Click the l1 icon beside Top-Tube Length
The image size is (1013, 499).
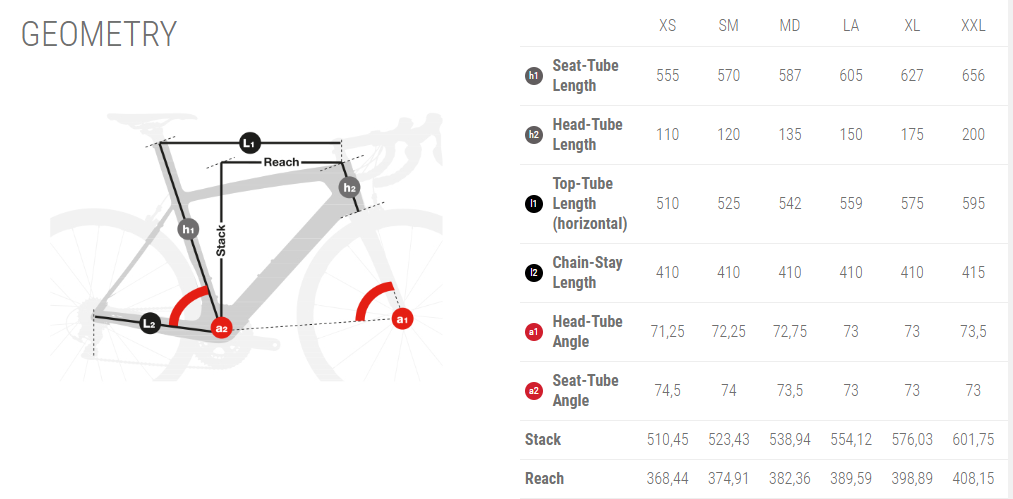[534, 203]
